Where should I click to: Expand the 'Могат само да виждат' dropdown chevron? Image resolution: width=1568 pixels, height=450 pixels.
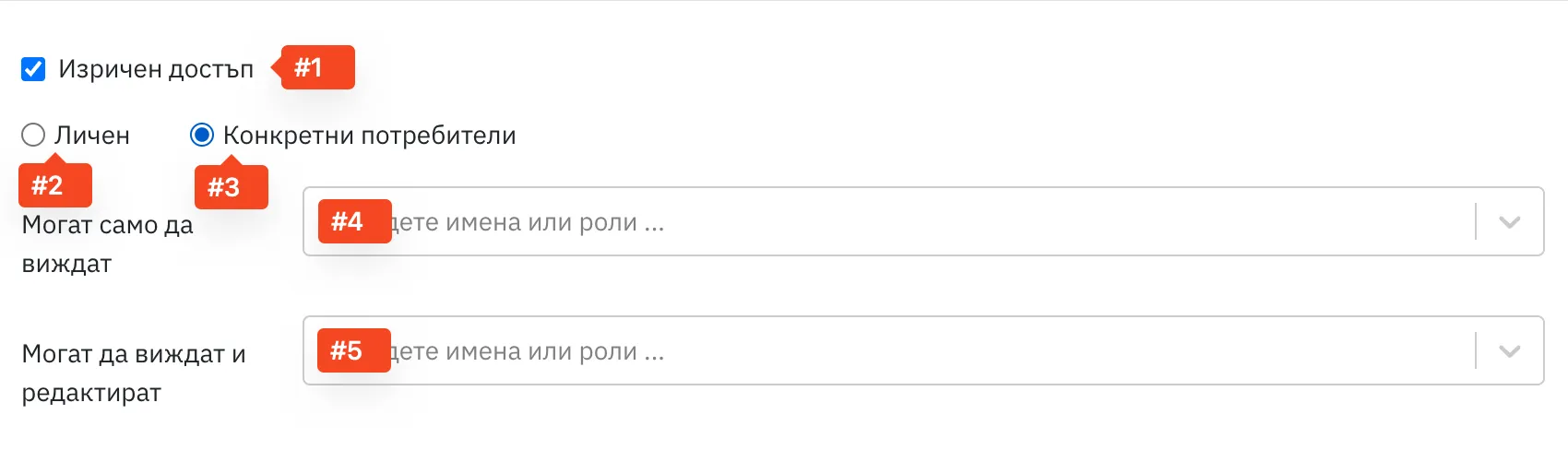click(x=1510, y=222)
